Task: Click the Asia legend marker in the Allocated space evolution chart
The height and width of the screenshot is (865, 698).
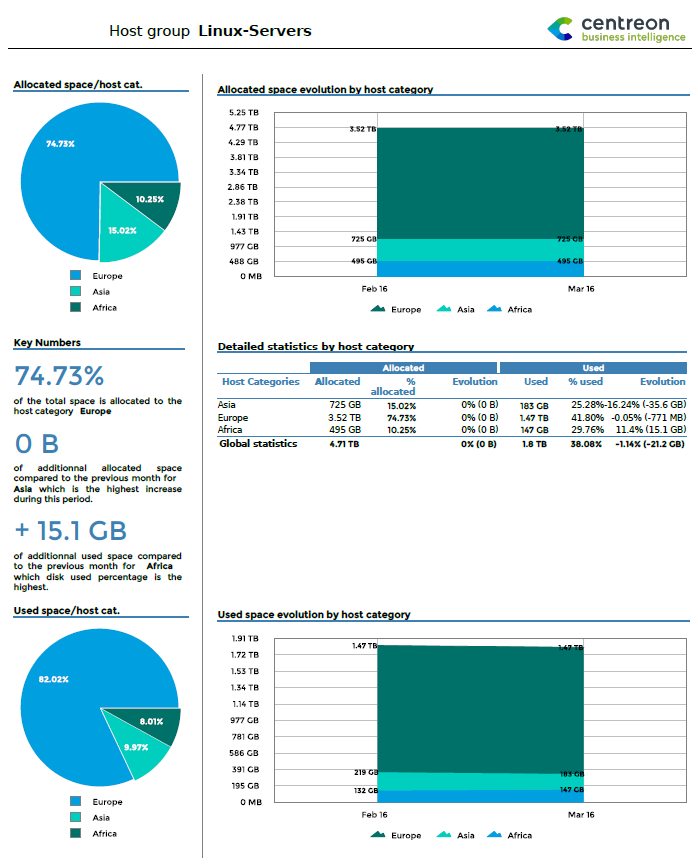Action: tap(444, 309)
